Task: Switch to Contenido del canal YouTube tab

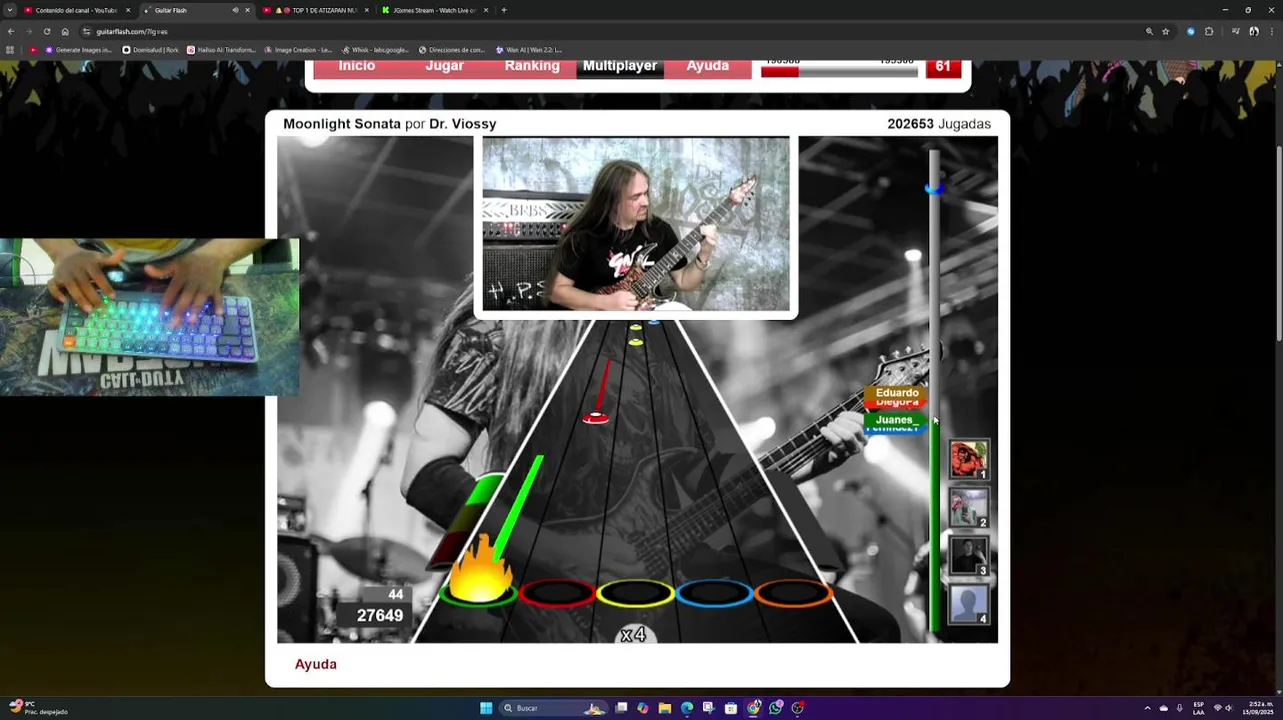Action: pos(77,10)
